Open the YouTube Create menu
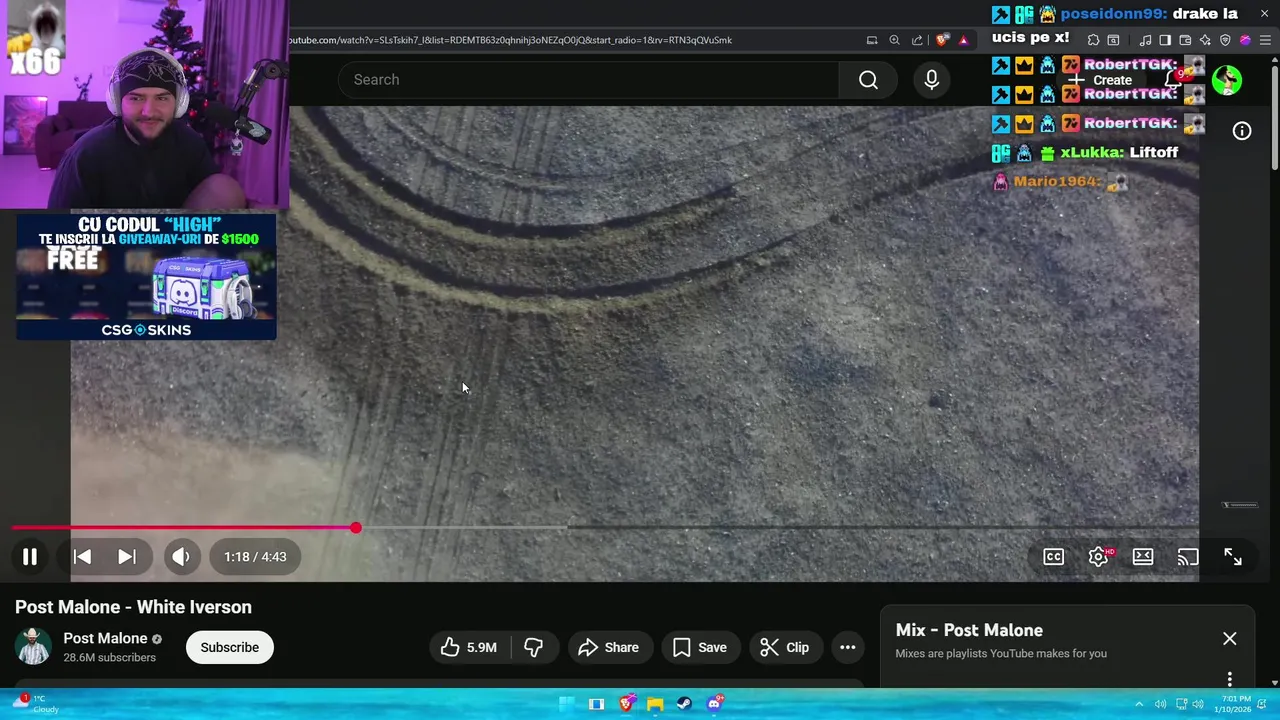Image resolution: width=1280 pixels, height=720 pixels. point(1101,80)
